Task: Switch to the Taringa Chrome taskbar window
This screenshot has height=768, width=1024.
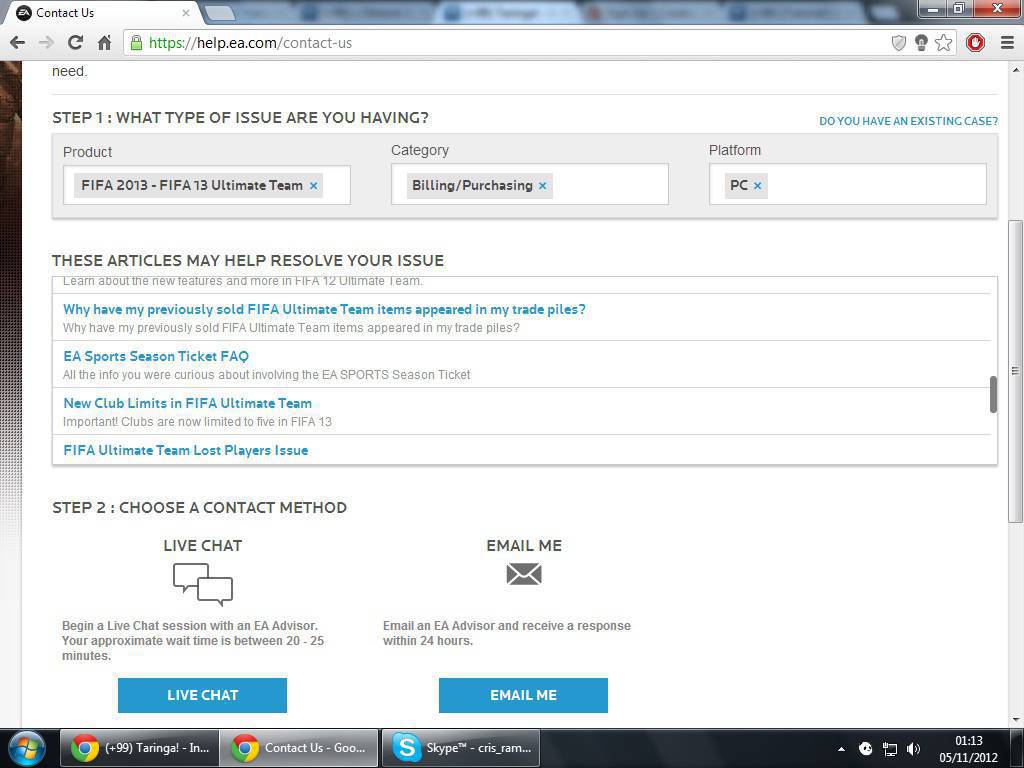Action: pyautogui.click(x=140, y=748)
